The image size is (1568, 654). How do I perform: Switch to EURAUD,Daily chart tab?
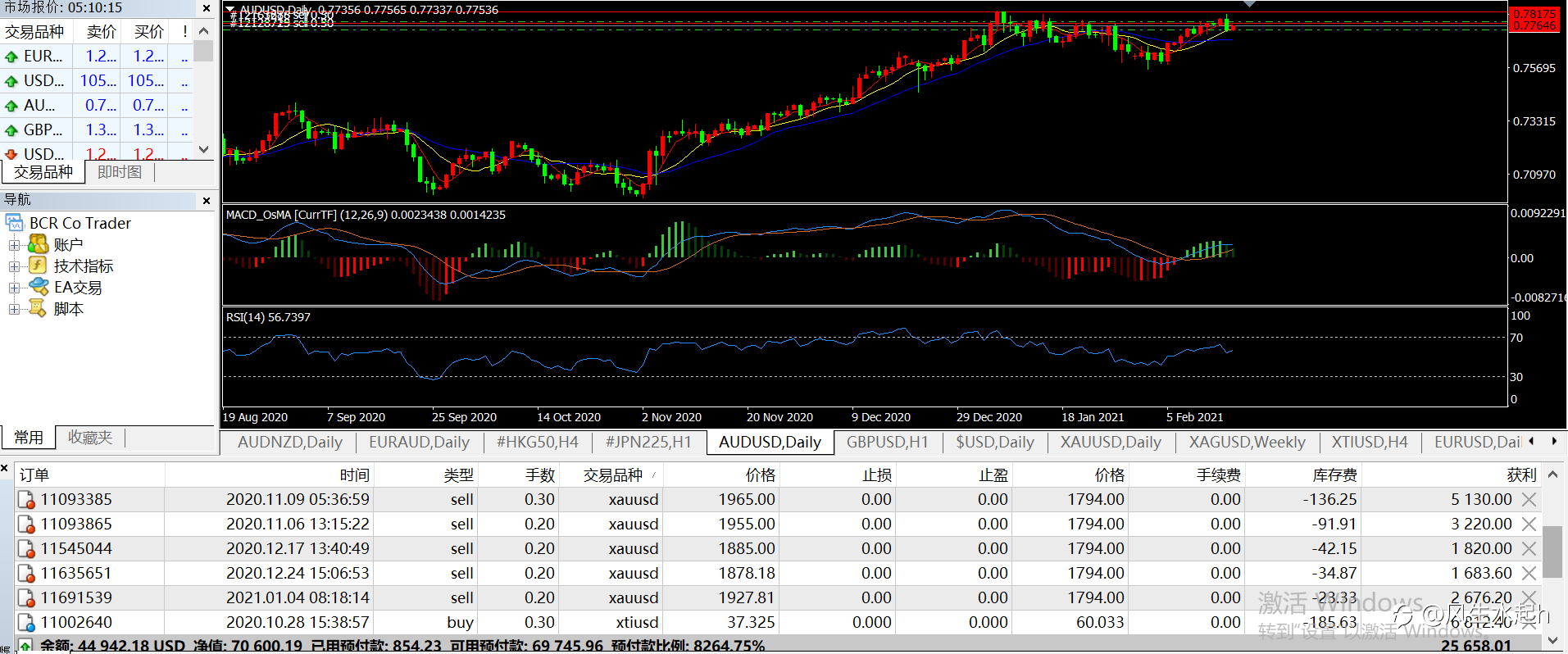(419, 442)
